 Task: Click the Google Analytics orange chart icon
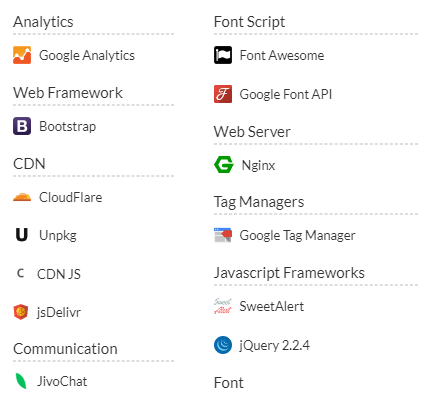pyautogui.click(x=22, y=55)
